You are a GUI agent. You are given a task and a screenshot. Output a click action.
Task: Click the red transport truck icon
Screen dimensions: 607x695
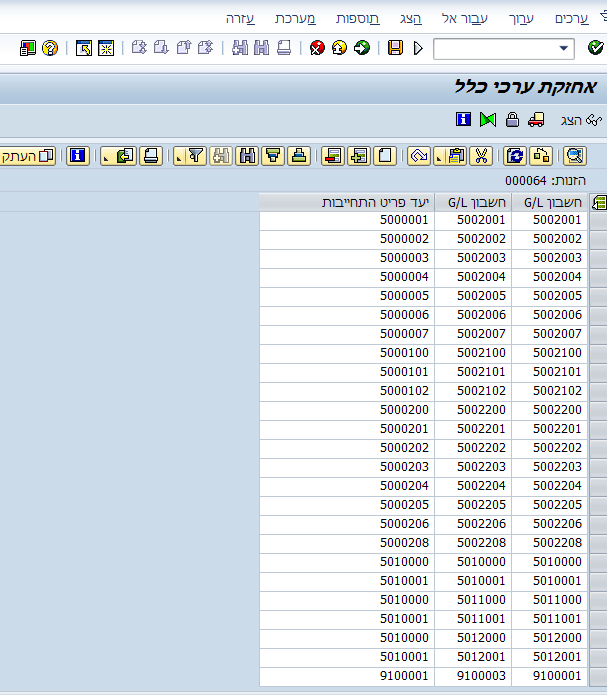point(536,120)
